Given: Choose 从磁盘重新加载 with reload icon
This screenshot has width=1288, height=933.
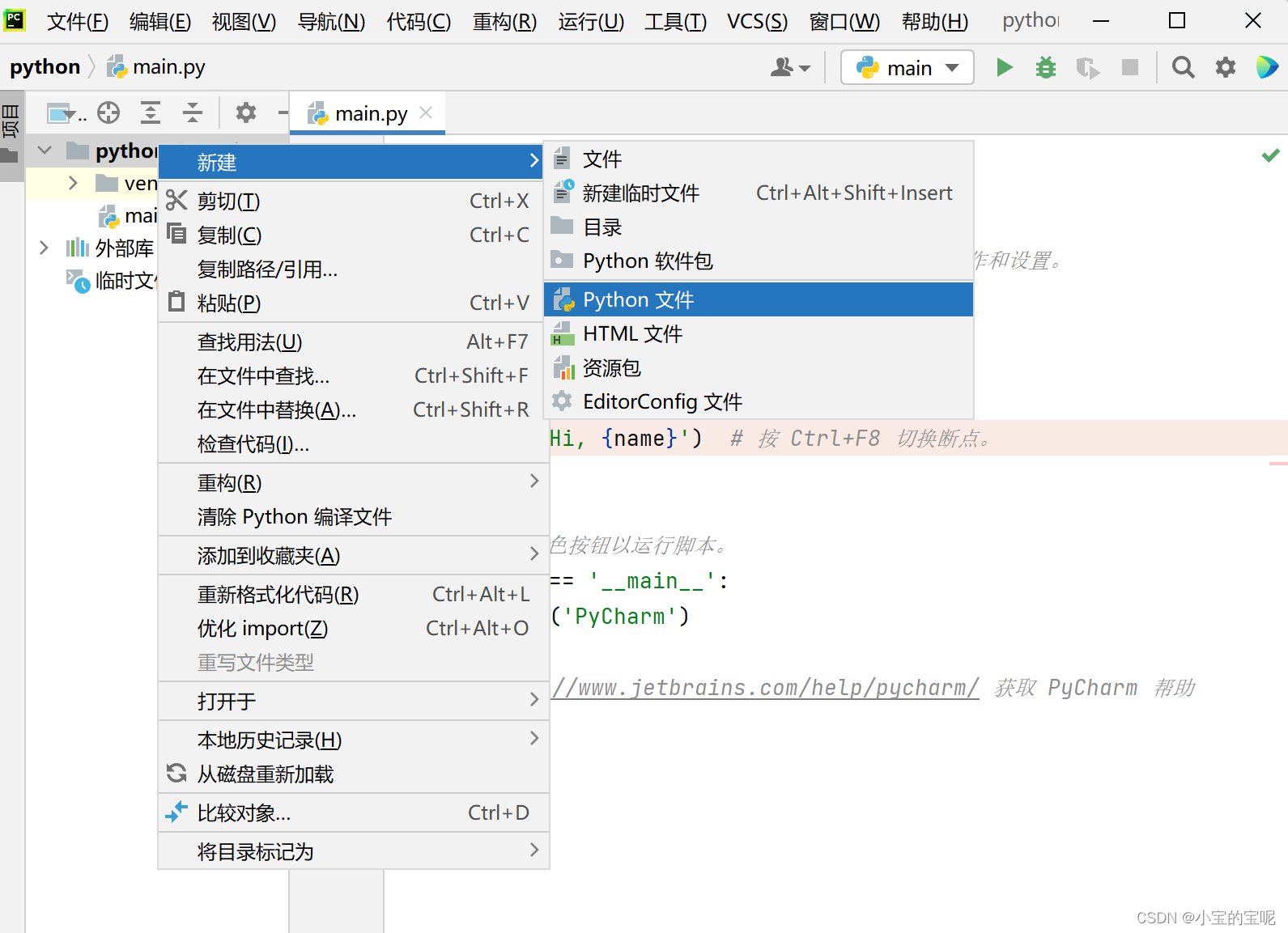Looking at the screenshot, I should [x=354, y=774].
